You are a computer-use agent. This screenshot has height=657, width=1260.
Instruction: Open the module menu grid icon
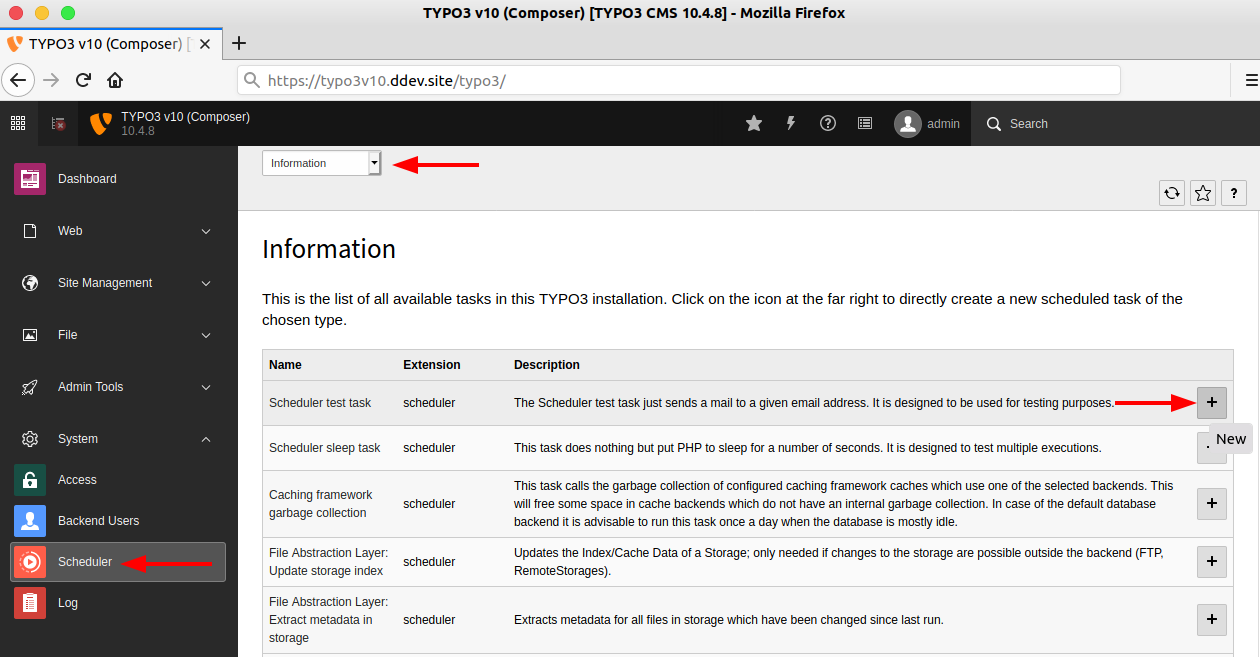tap(17, 122)
